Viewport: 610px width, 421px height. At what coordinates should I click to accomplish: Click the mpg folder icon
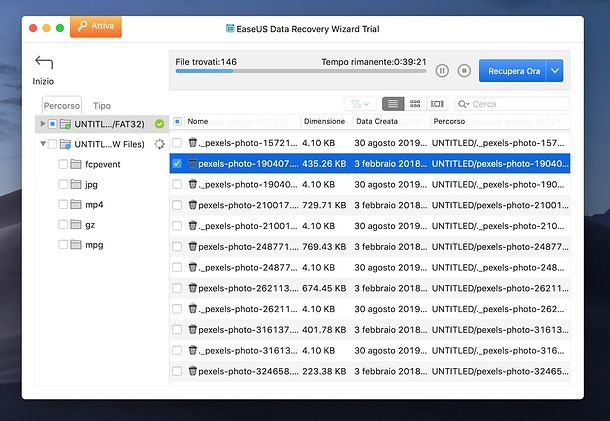[x=76, y=245]
